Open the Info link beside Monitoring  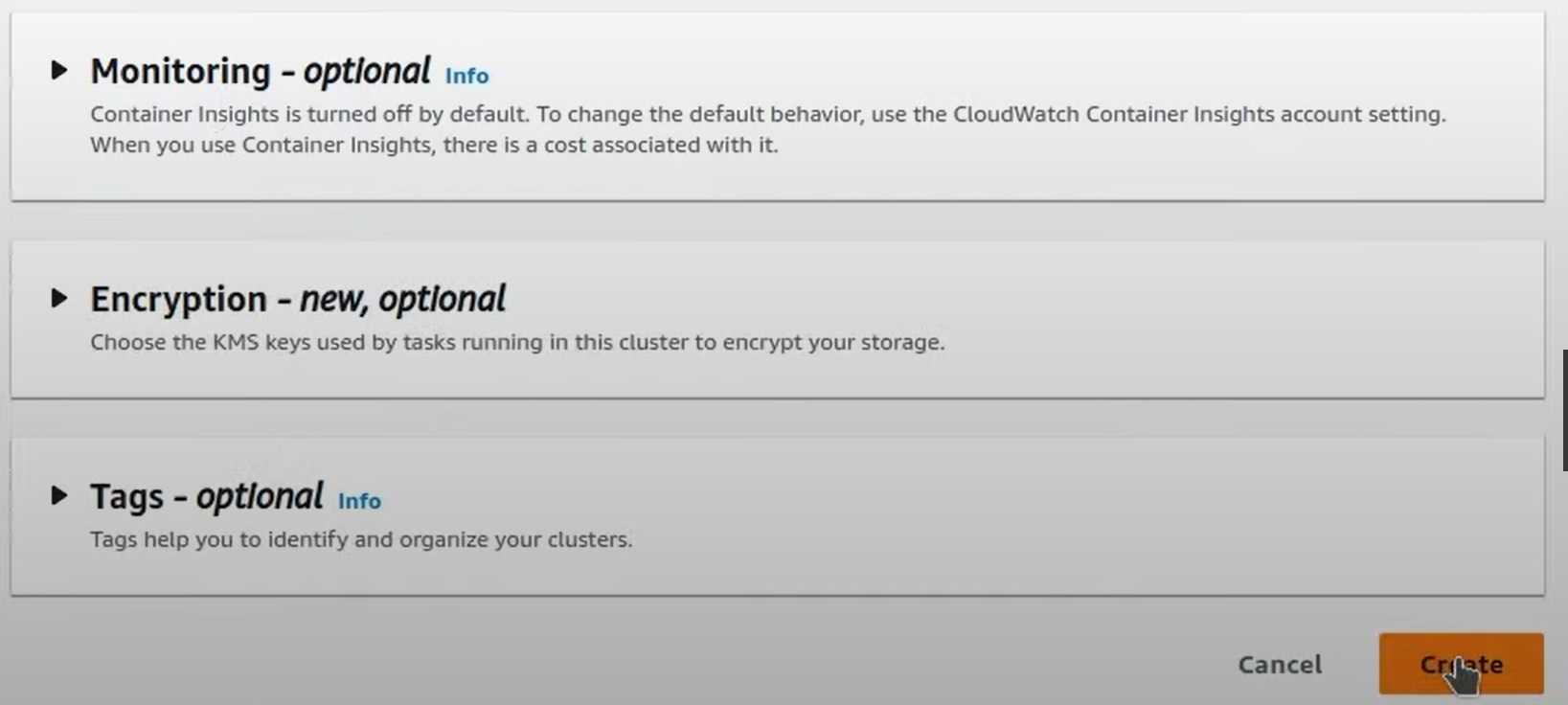click(466, 76)
